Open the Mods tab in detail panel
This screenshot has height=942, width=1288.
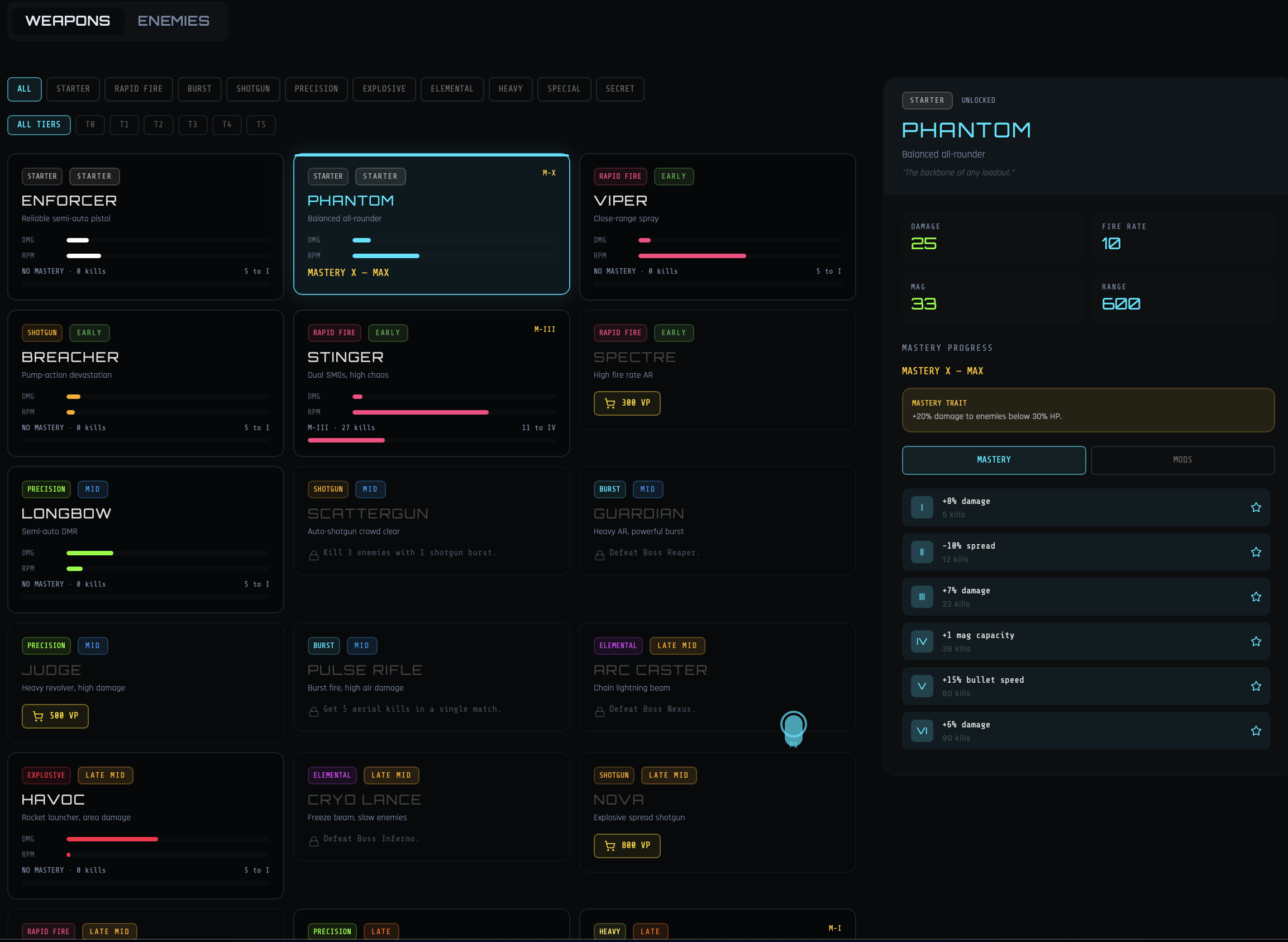point(1182,460)
